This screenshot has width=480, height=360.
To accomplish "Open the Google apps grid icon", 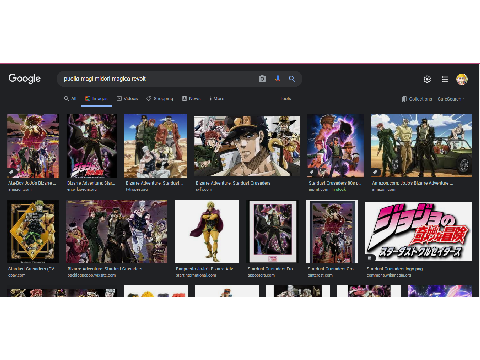I will click(x=445, y=79).
